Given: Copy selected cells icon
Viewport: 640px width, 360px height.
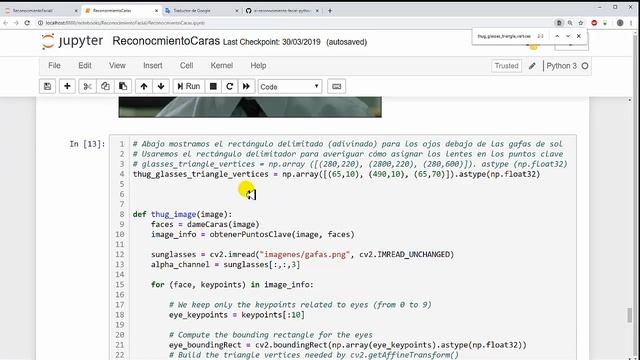Looking at the screenshot, I should click(105, 87).
